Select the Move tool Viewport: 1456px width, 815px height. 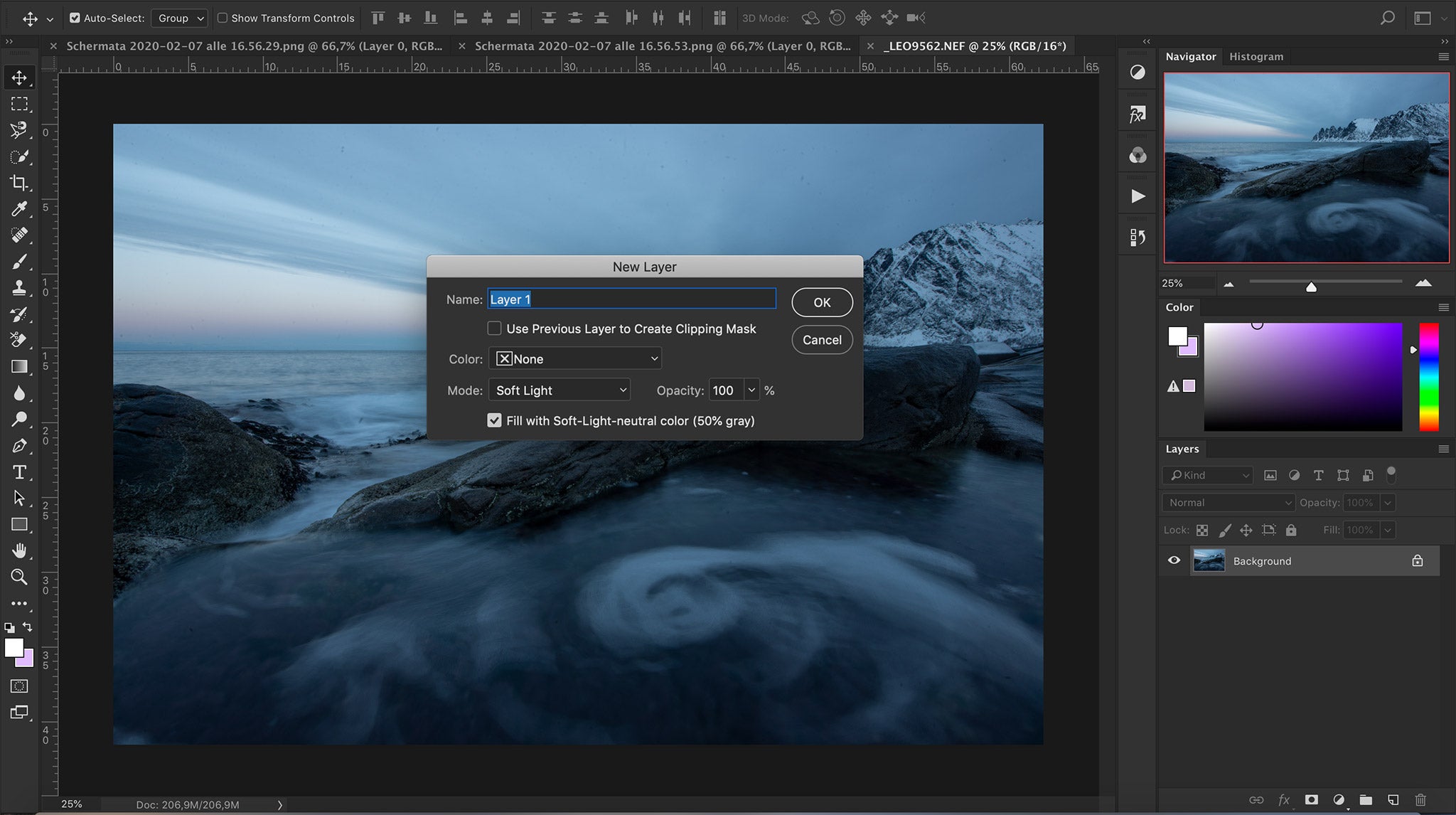(19, 78)
